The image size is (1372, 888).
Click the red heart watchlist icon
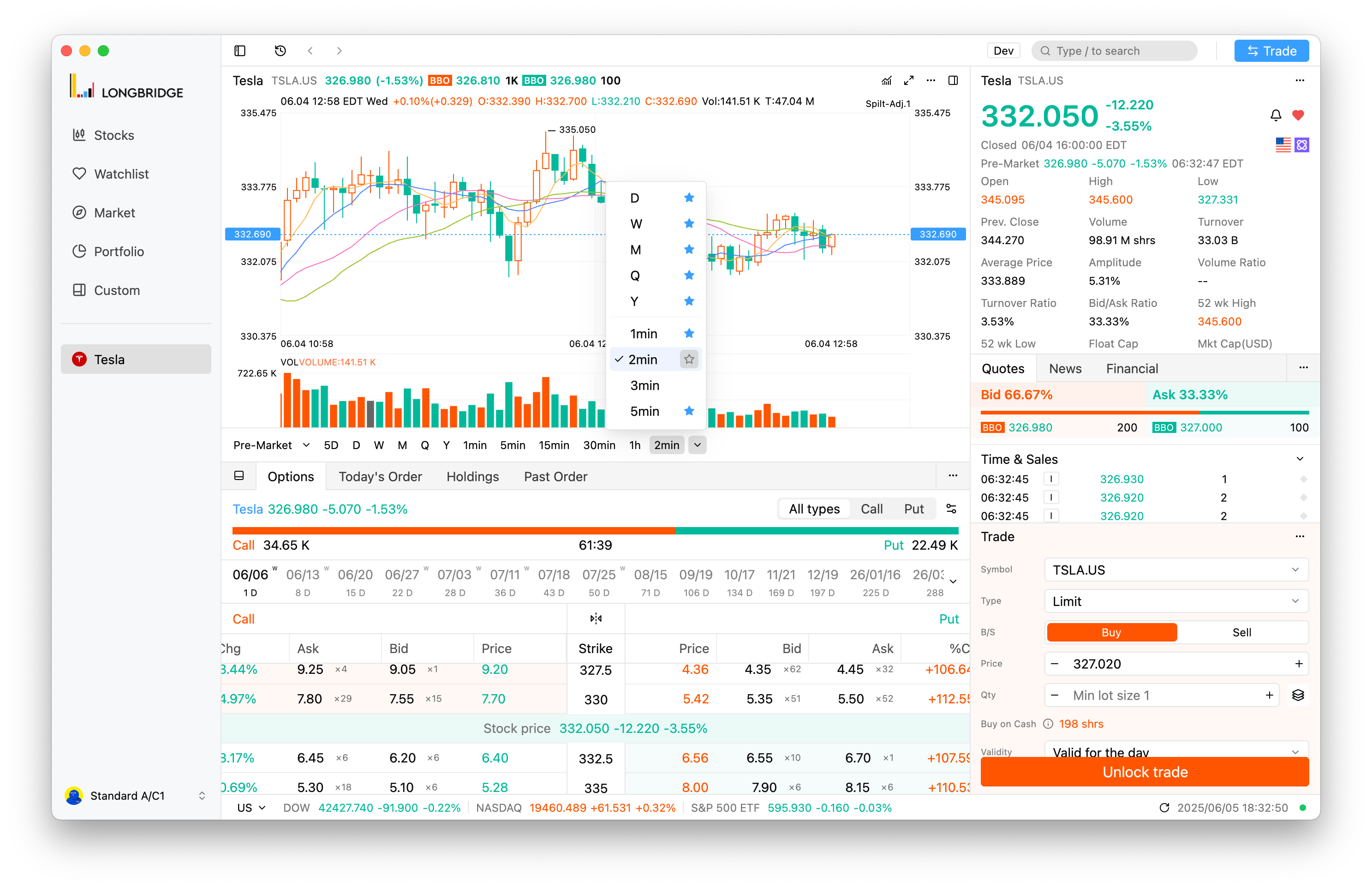coord(1298,115)
